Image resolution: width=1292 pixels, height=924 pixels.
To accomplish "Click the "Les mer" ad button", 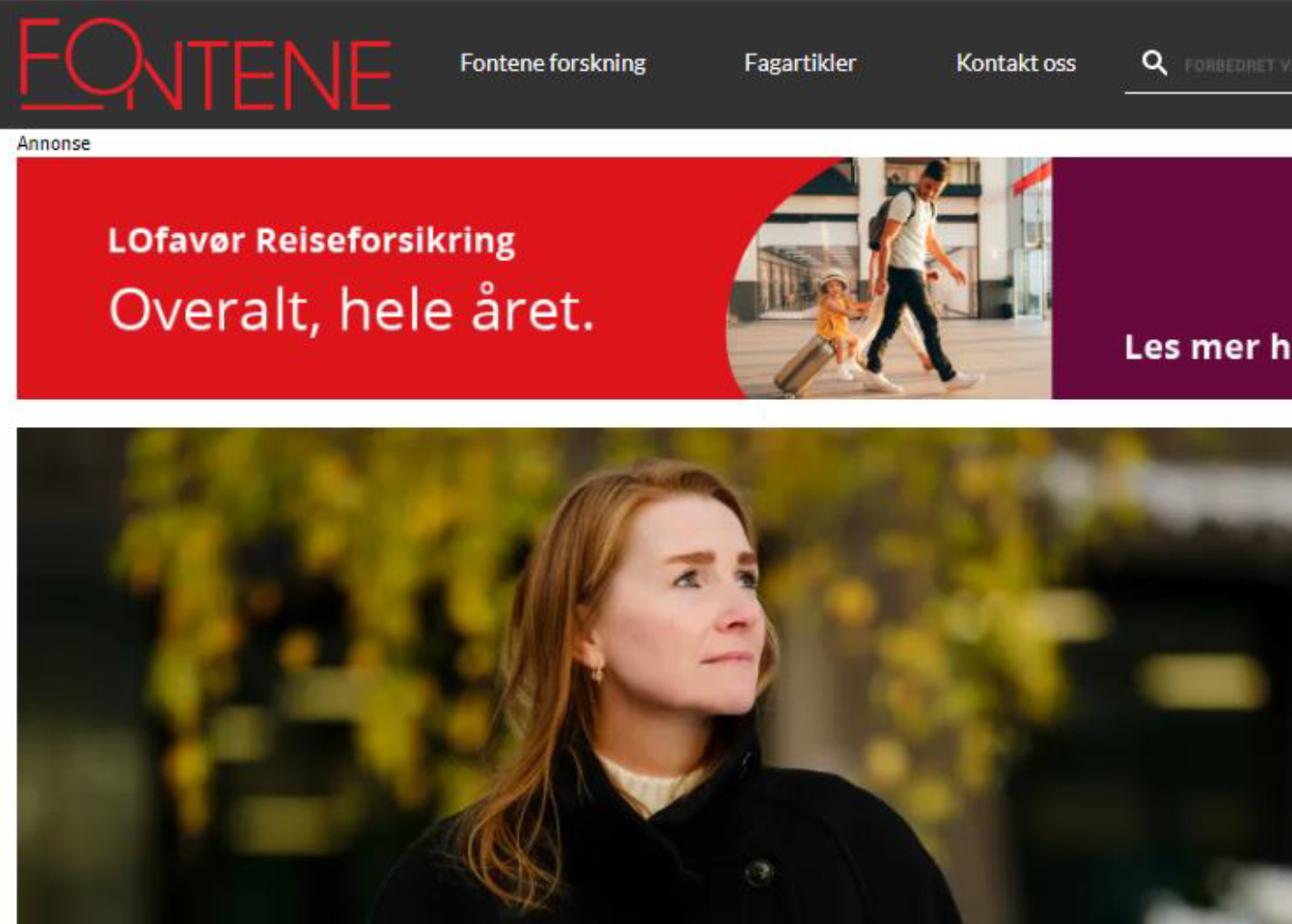I will [1207, 346].
